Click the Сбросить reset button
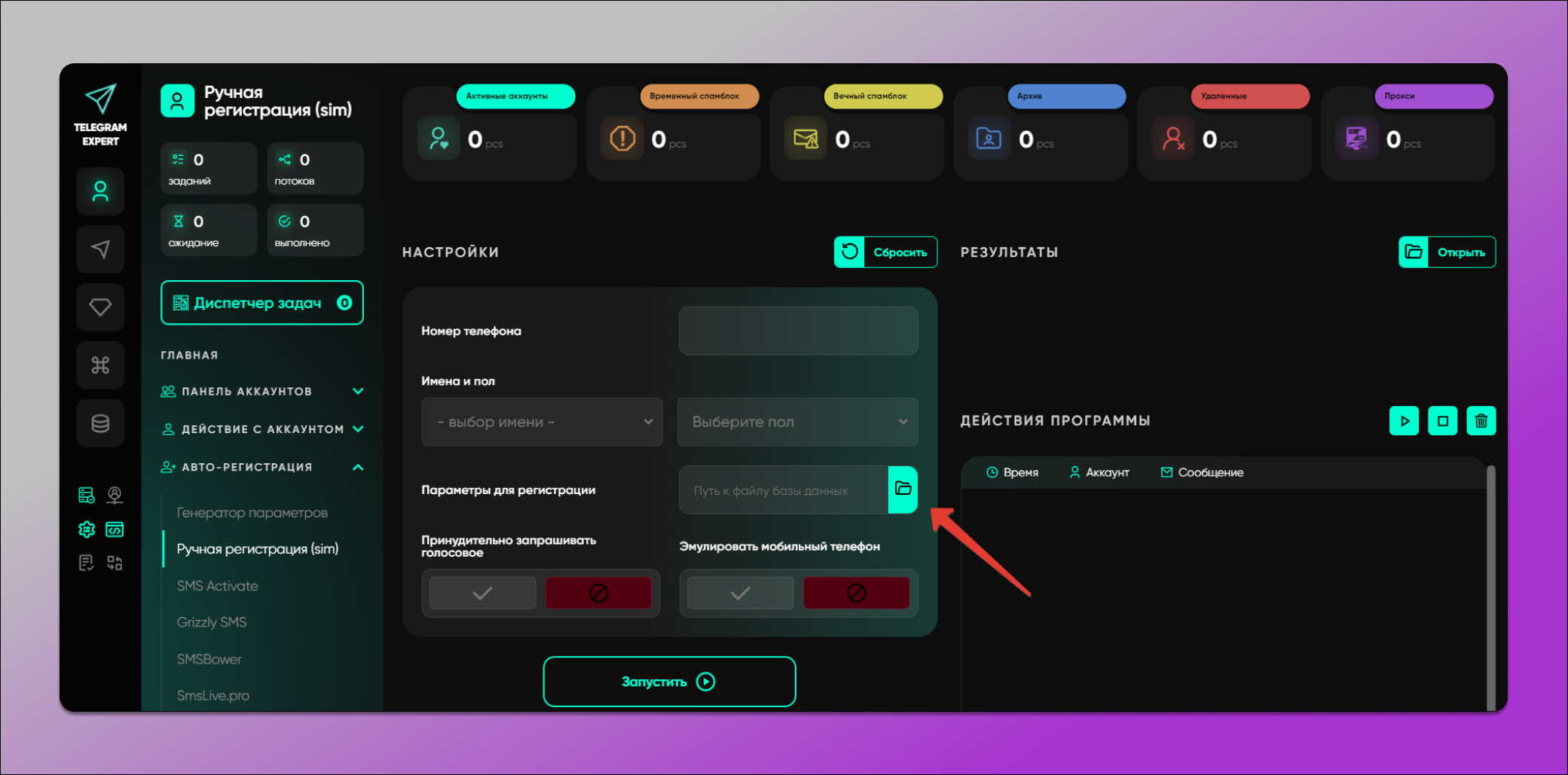This screenshot has width=1568, height=775. click(x=885, y=252)
